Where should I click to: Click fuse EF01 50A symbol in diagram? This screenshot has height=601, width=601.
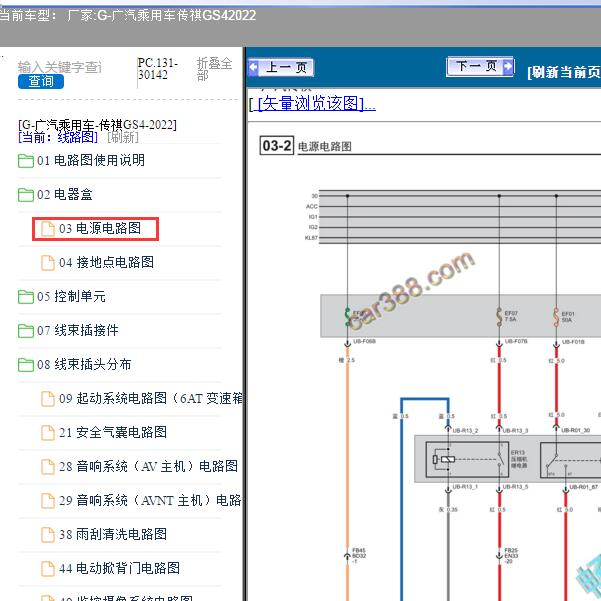(x=556, y=317)
